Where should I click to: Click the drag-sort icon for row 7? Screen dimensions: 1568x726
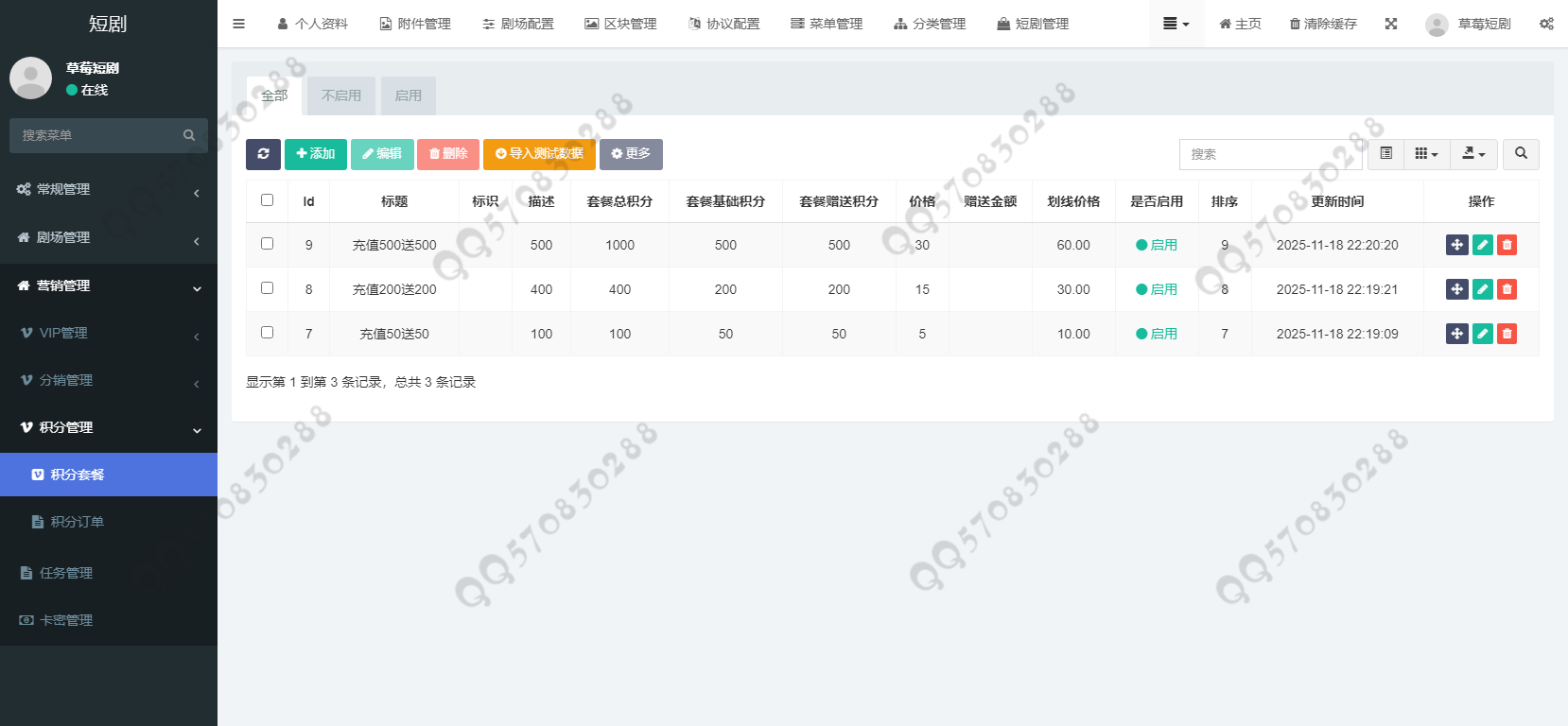click(x=1457, y=334)
